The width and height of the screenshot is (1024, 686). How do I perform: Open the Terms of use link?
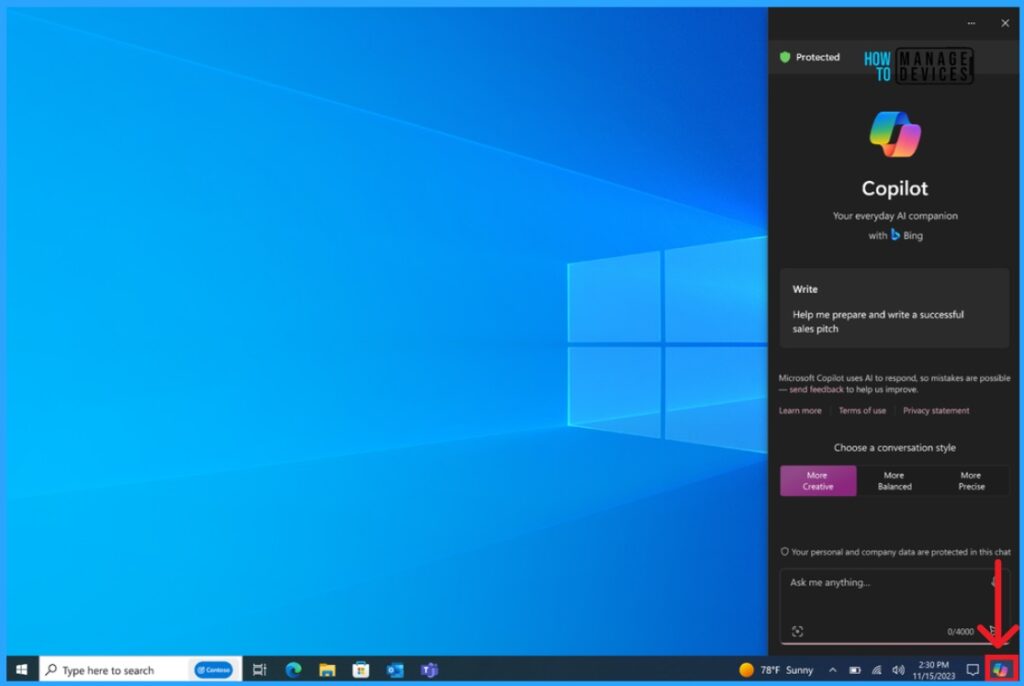pyautogui.click(x=862, y=410)
